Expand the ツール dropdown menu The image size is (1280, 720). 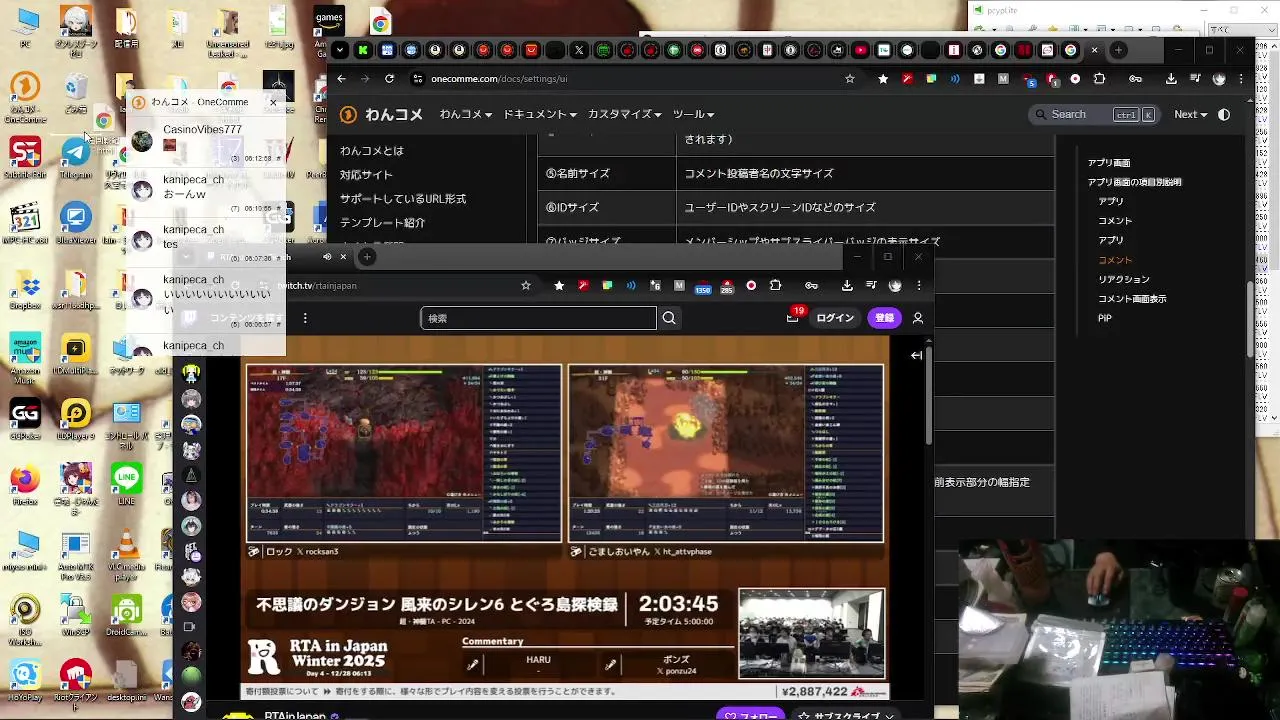tap(694, 115)
